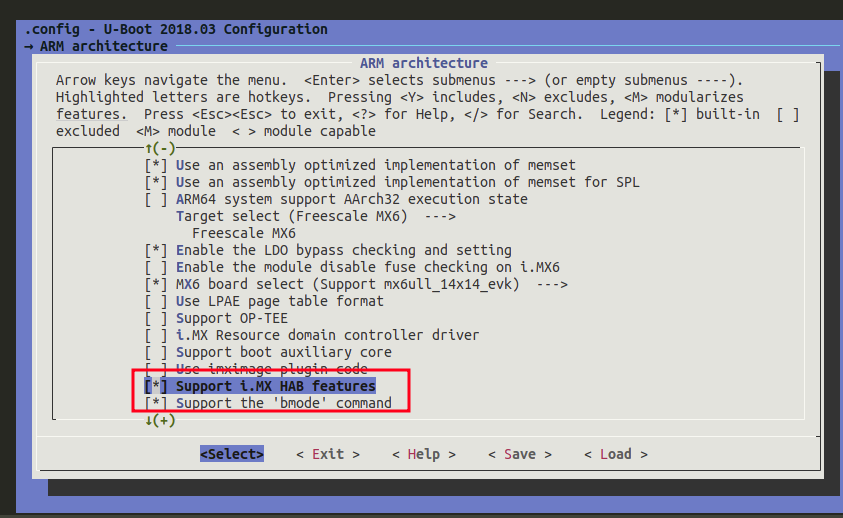Image resolution: width=843 pixels, height=518 pixels.
Task: Enable ARM64 AArch32 execution state option
Action: 156,200
